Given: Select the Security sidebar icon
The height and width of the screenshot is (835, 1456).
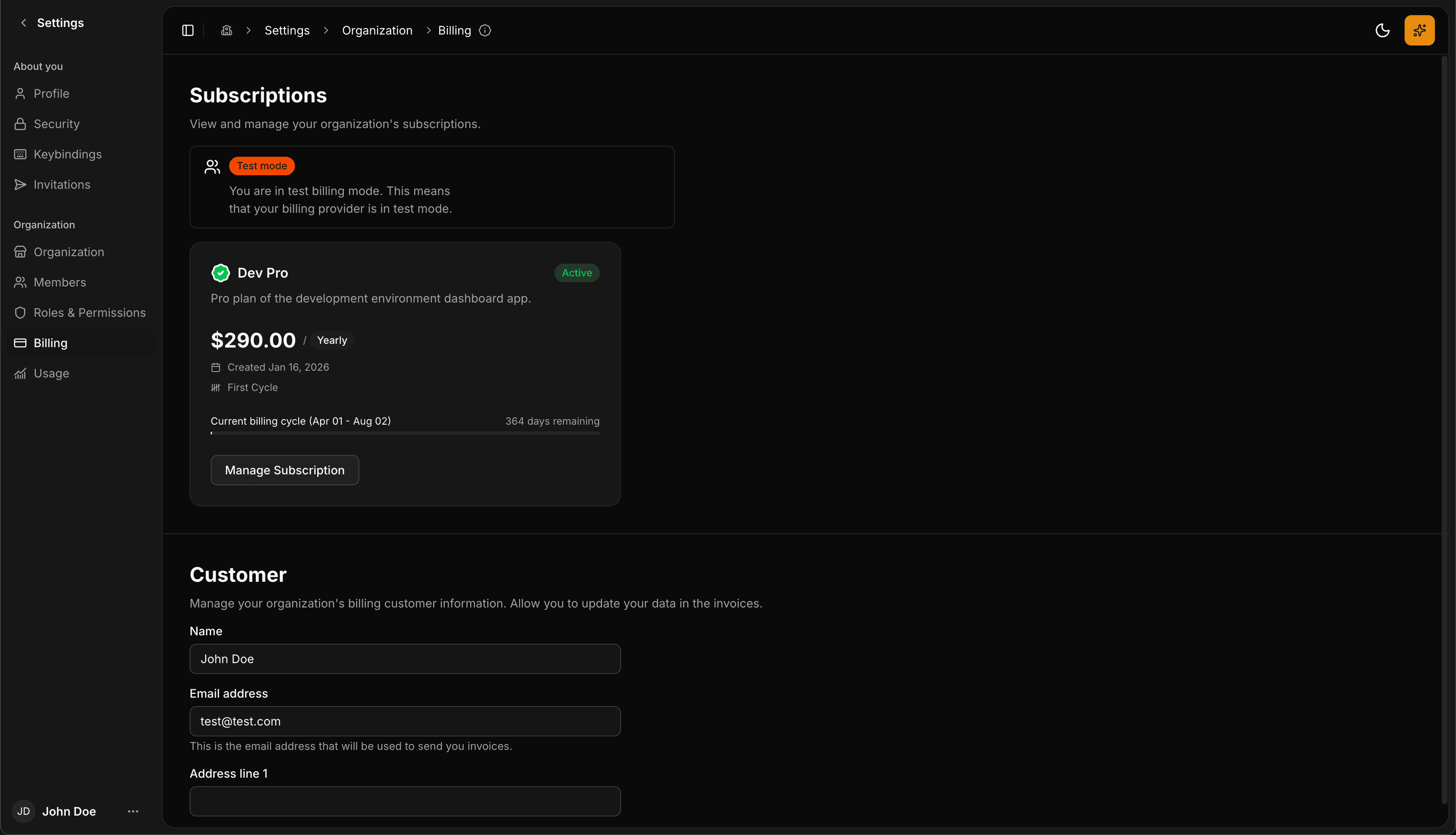Looking at the screenshot, I should (21, 123).
